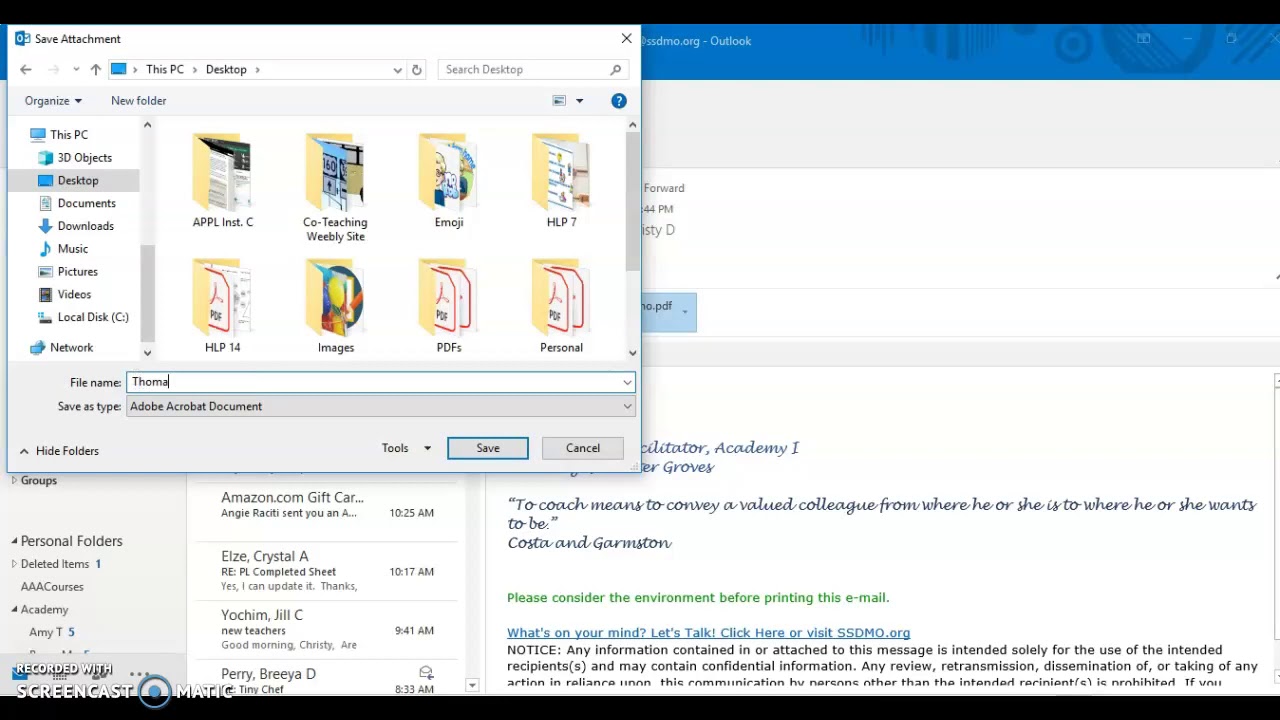
Task: Click the Save button
Action: coord(488,448)
